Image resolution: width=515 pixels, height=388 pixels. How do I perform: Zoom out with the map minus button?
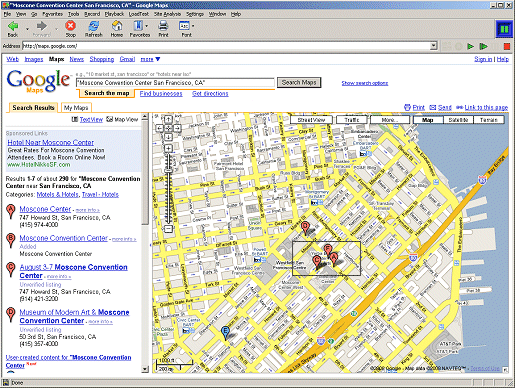pyautogui.click(x=168, y=229)
